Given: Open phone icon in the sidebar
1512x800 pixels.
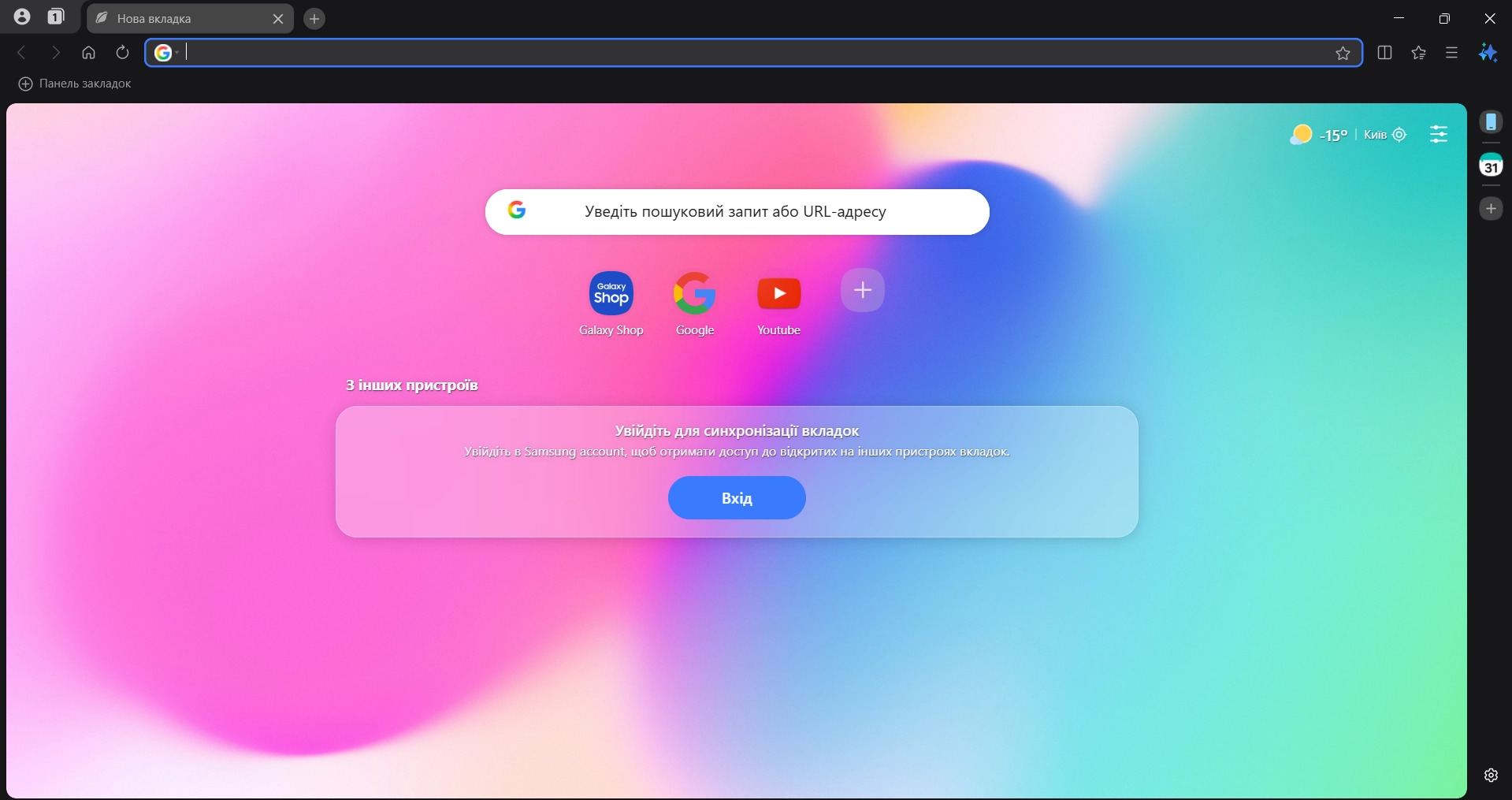Looking at the screenshot, I should [x=1491, y=122].
